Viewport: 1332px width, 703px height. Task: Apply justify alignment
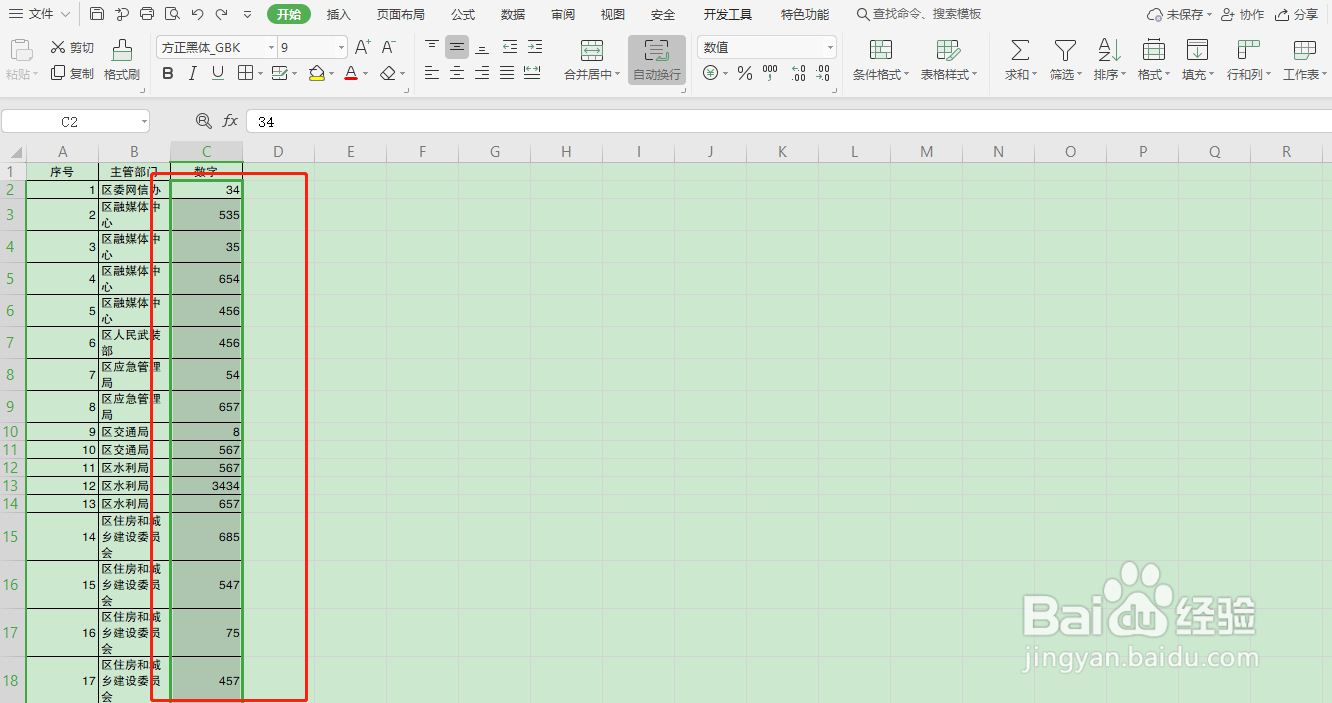click(507, 74)
